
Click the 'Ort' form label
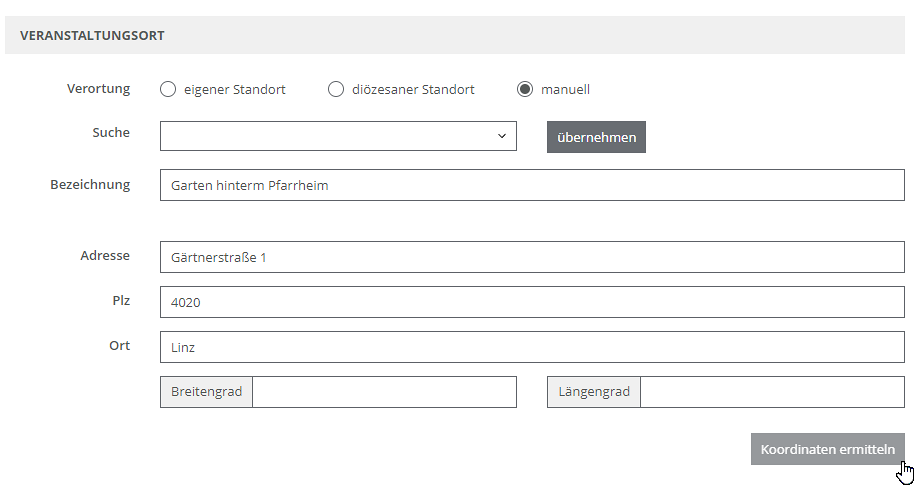tap(120, 346)
